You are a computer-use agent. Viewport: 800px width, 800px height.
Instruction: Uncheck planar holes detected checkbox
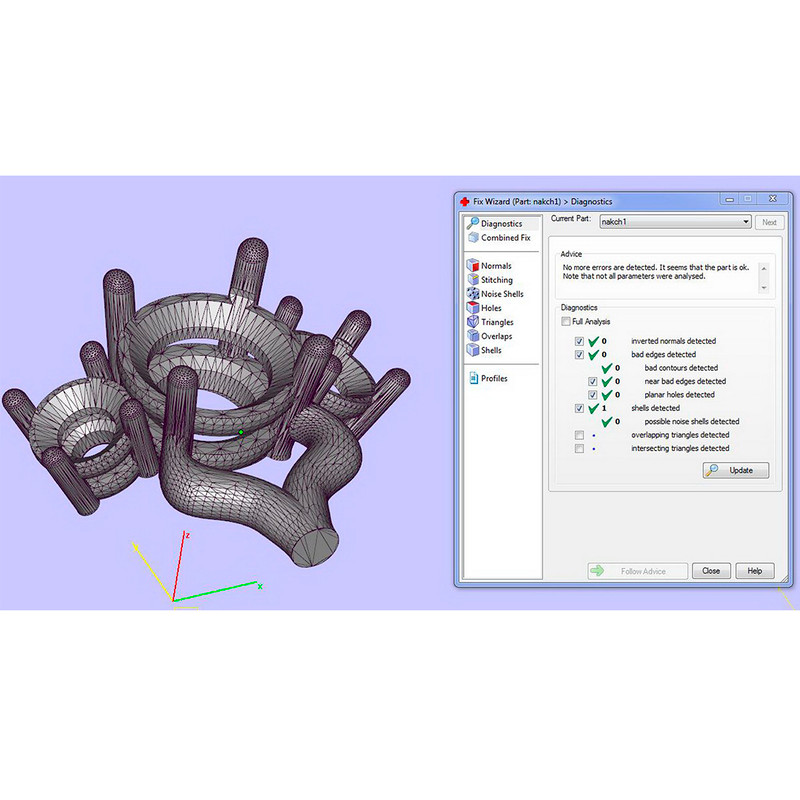[593, 395]
